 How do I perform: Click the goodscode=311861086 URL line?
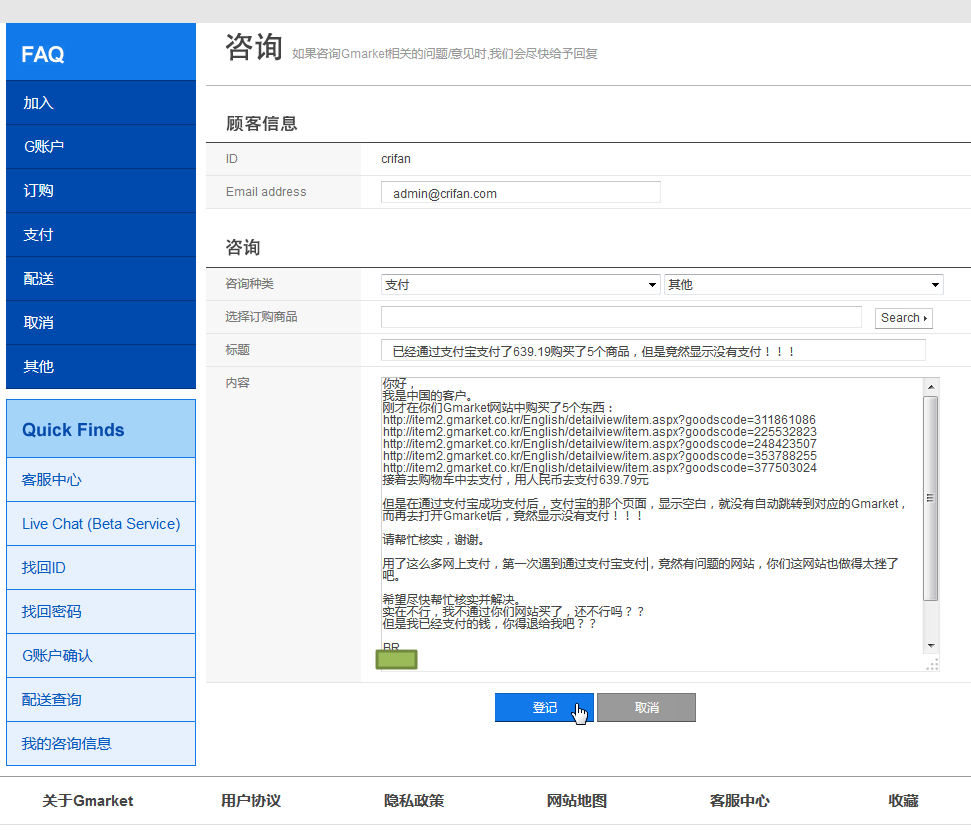point(599,420)
